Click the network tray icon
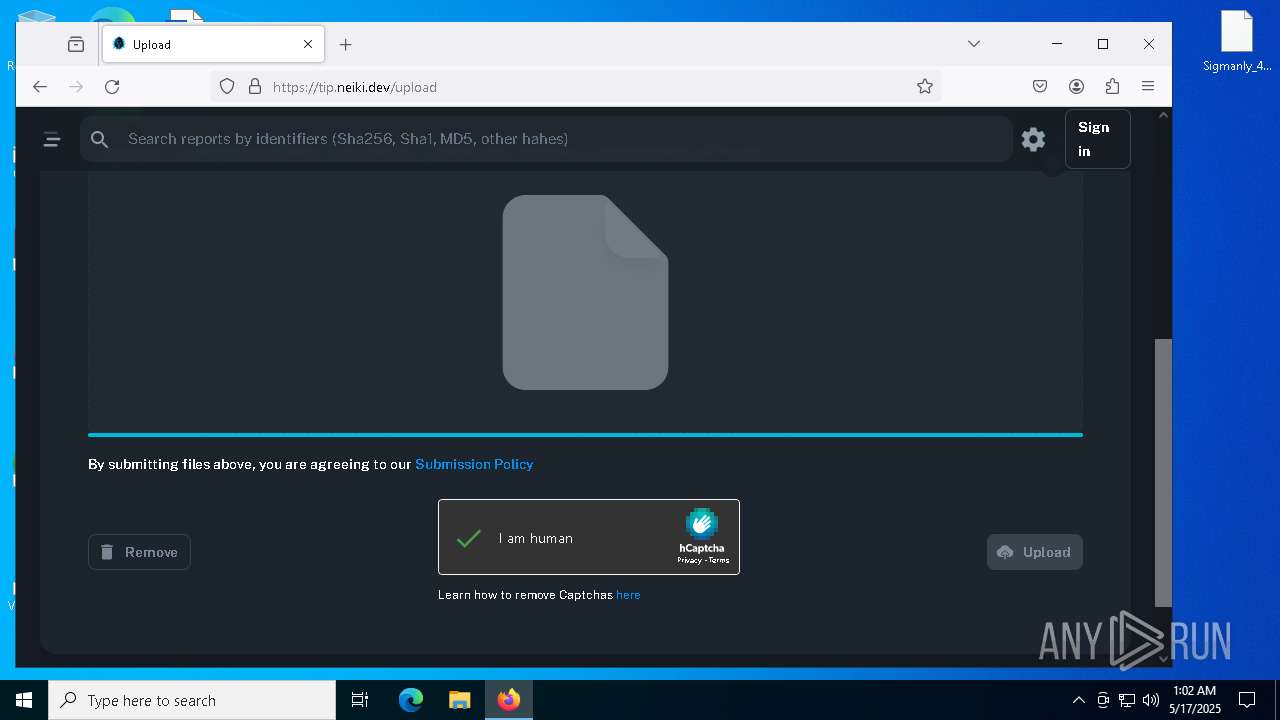1280x720 pixels. pos(1127,700)
